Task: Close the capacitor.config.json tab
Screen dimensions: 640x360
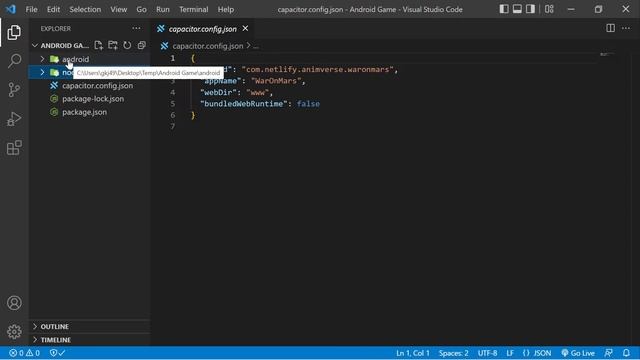Action: pyautogui.click(x=245, y=29)
